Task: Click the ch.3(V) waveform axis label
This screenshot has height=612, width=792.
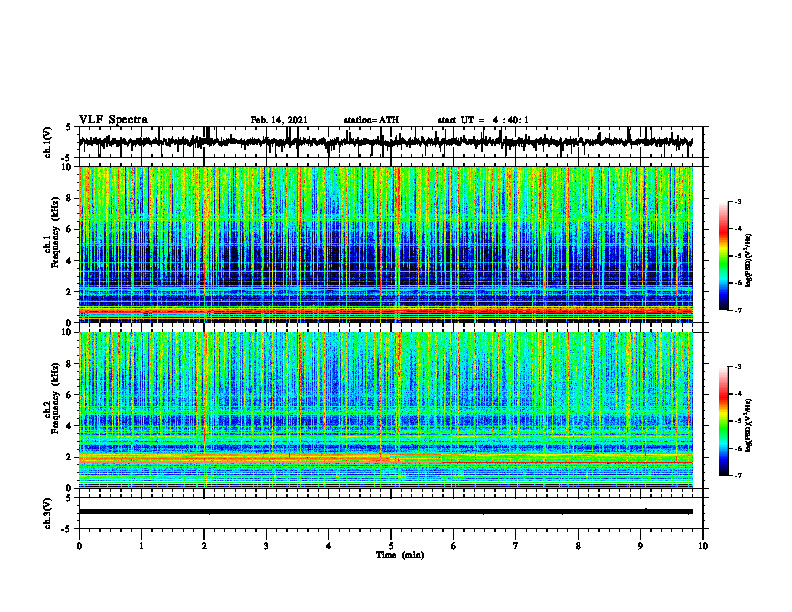Action: [48, 514]
